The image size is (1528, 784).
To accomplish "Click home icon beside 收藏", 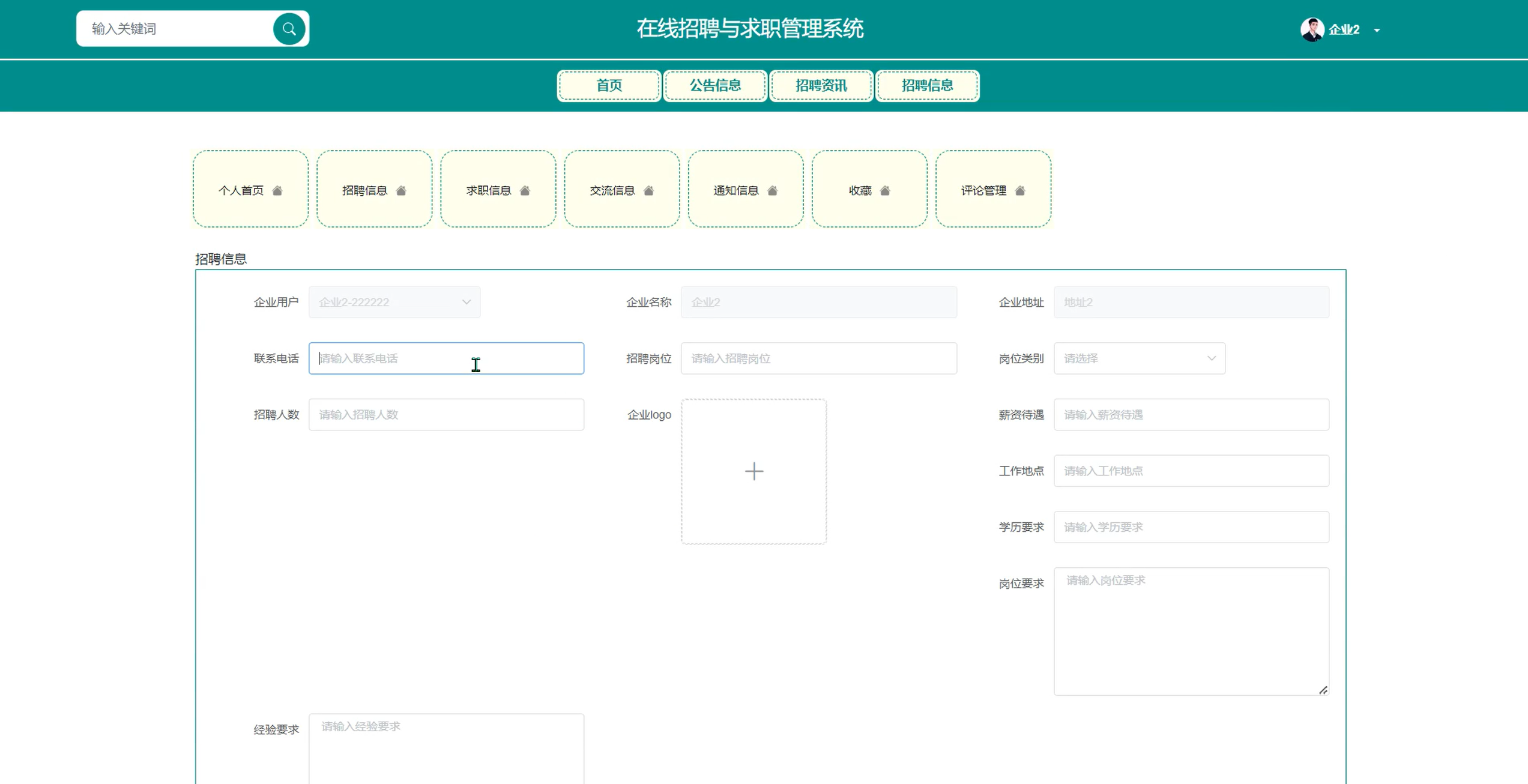I will pyautogui.click(x=885, y=191).
